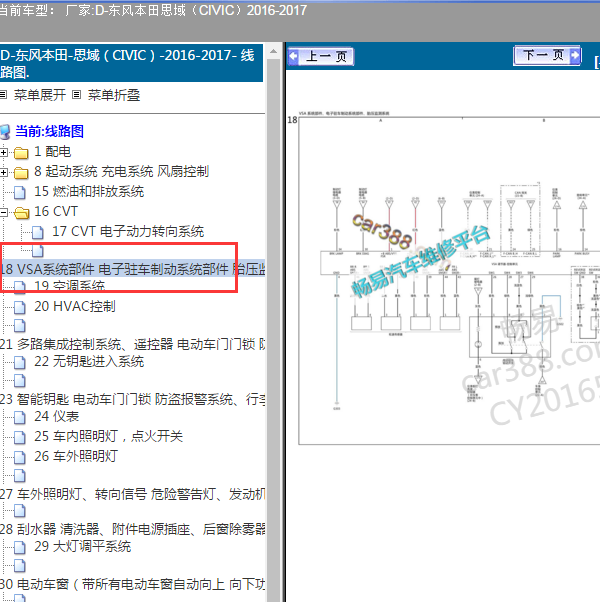This screenshot has width=600, height=602.
Task: Click document icon for 29 大灯调平系统
Action: pyautogui.click(x=20, y=547)
